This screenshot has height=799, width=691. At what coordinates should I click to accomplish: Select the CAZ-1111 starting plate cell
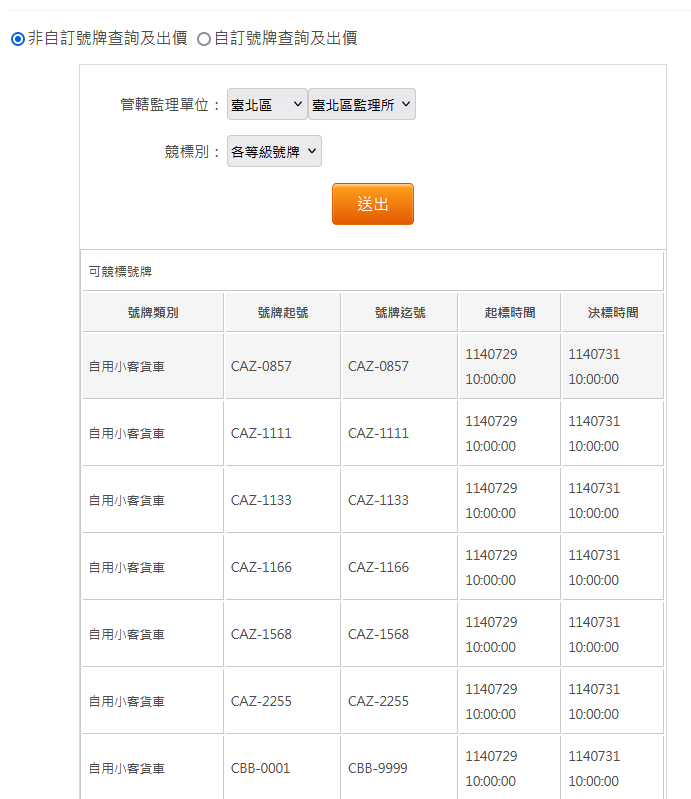click(x=283, y=433)
